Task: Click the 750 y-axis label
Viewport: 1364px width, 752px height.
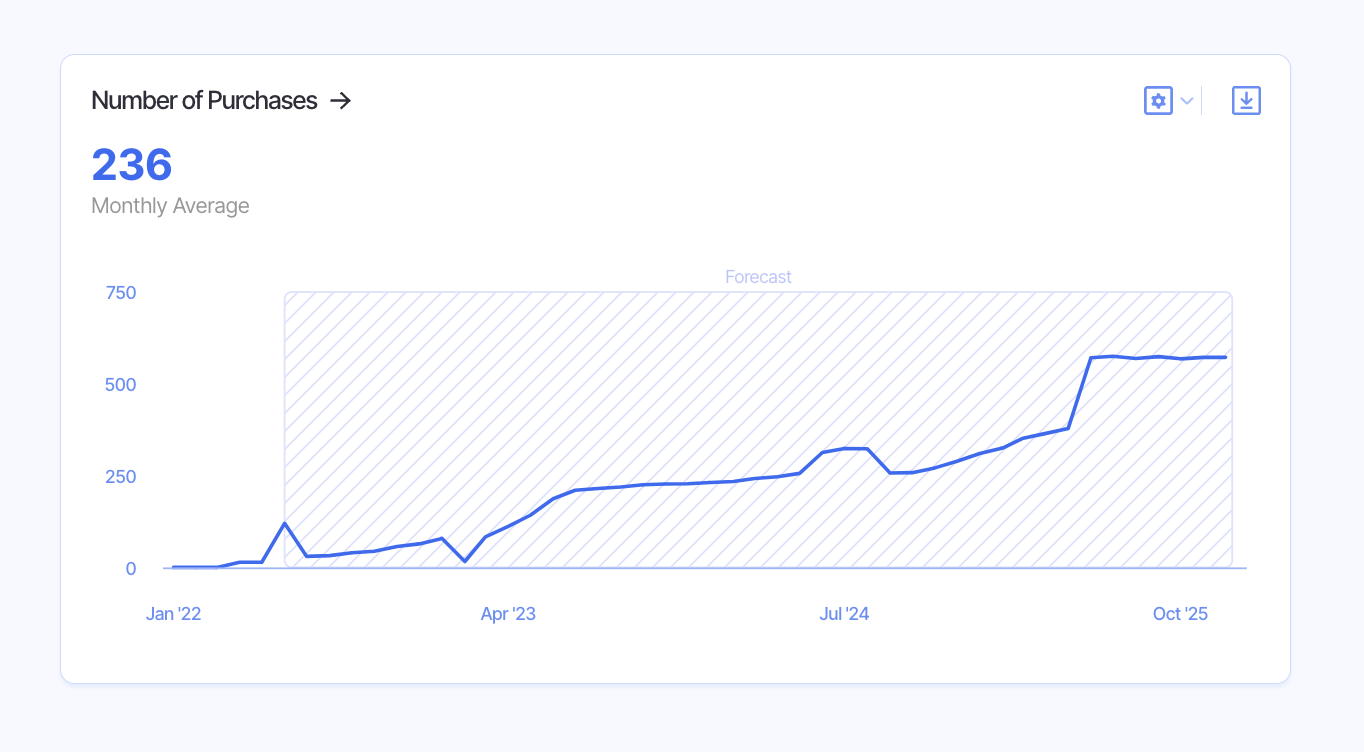Action: (120, 293)
